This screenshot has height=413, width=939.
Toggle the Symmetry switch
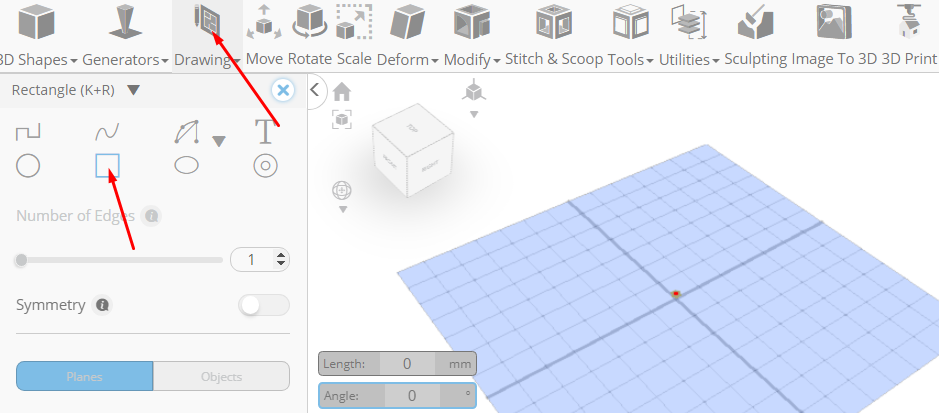pyautogui.click(x=264, y=305)
